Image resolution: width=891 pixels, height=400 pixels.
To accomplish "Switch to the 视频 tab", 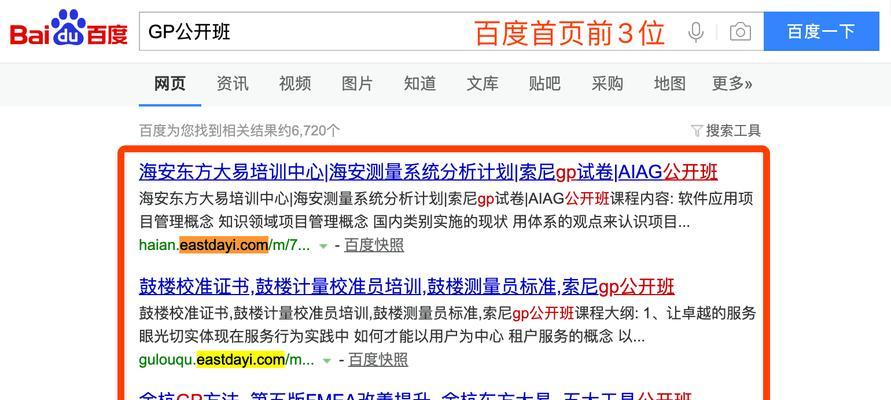I will pyautogui.click(x=295, y=84).
